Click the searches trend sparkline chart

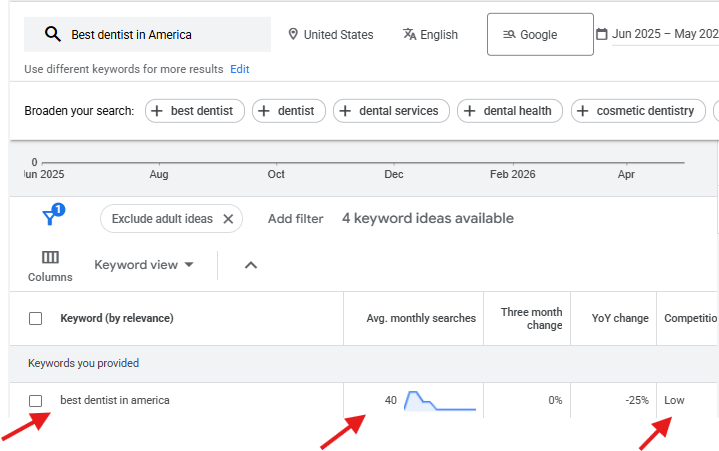(x=440, y=401)
